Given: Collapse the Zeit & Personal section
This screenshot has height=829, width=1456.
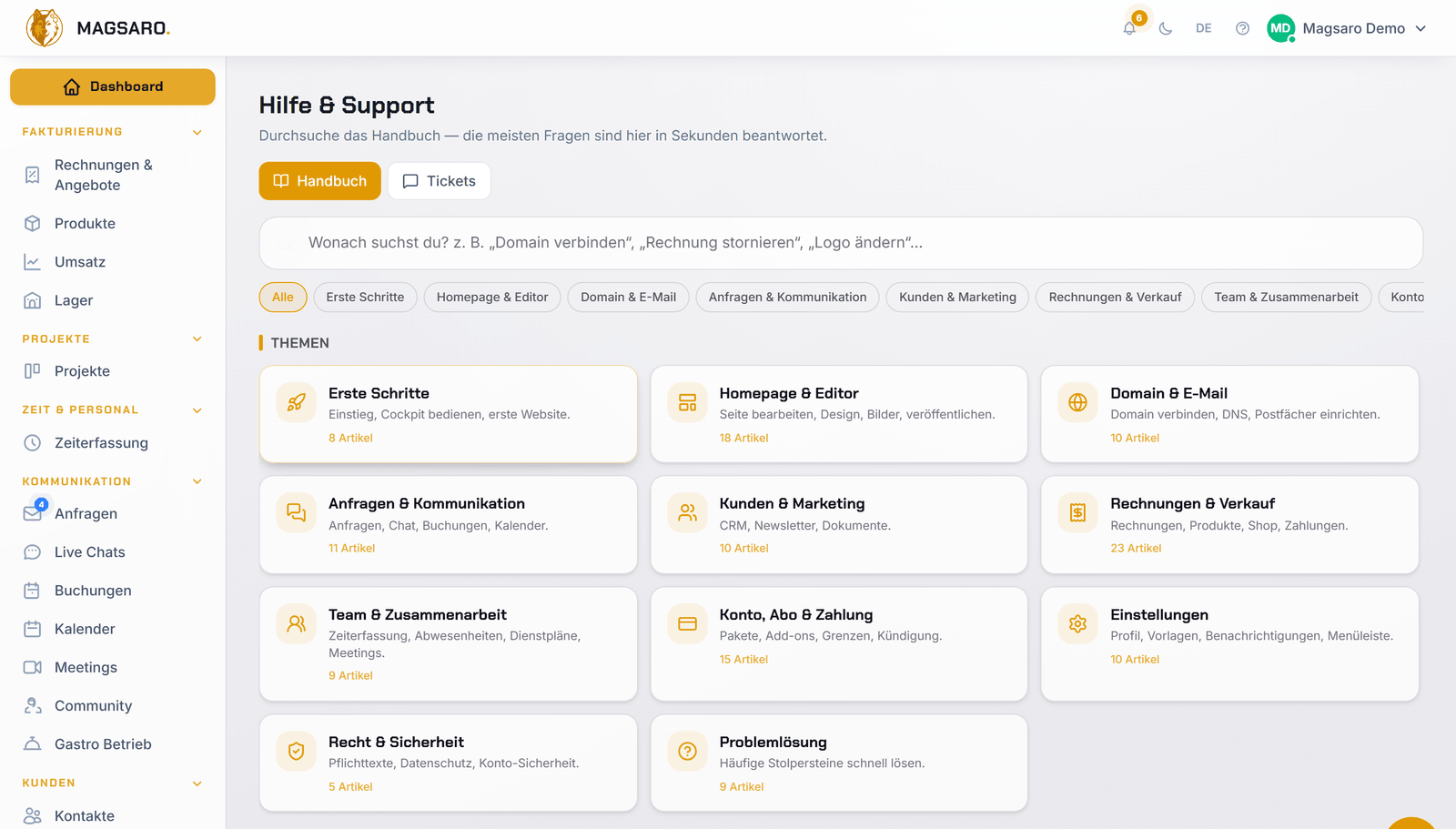Looking at the screenshot, I should [x=197, y=409].
